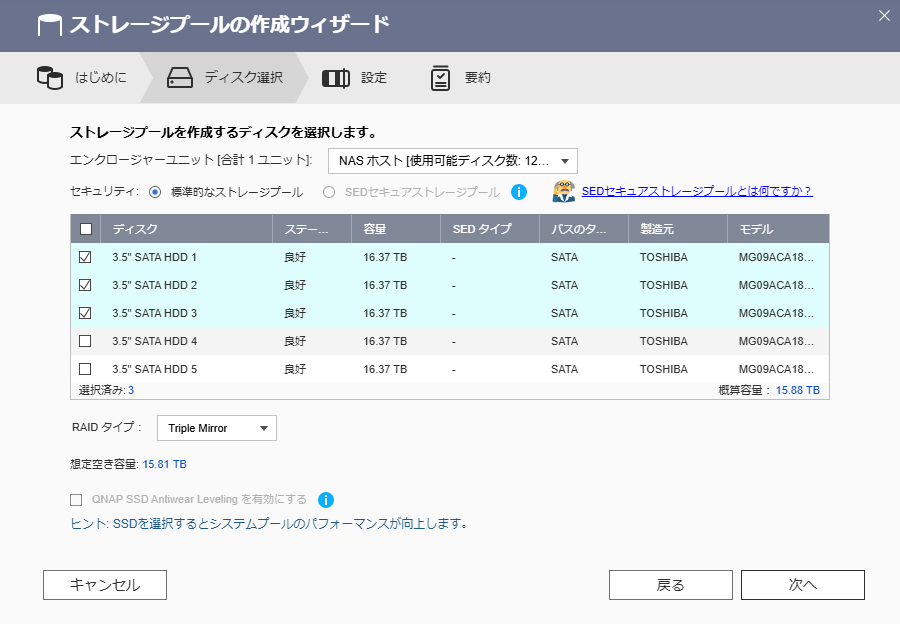Click the 設定 step icon
Viewport: 900px width, 624px height.
click(x=336, y=78)
